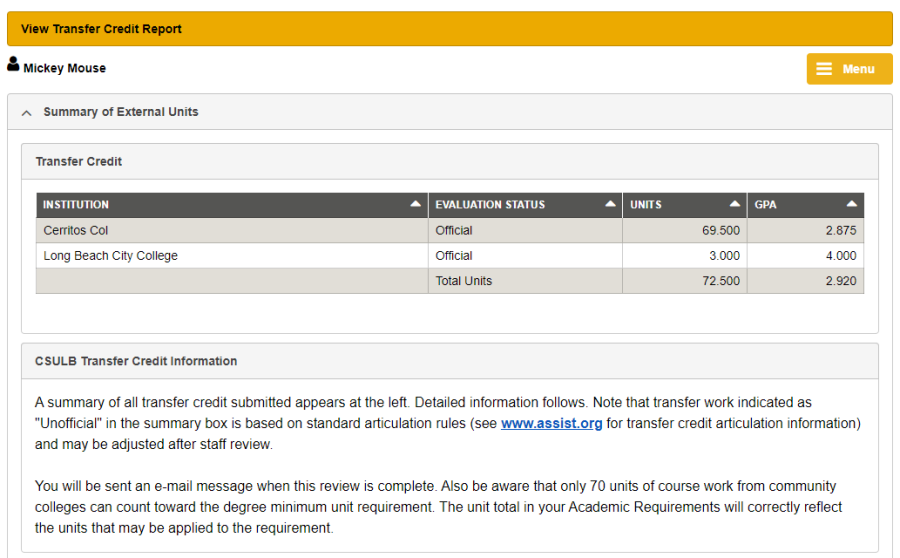The image size is (900, 558).
Task: Open the Menu button
Action: click(849, 69)
